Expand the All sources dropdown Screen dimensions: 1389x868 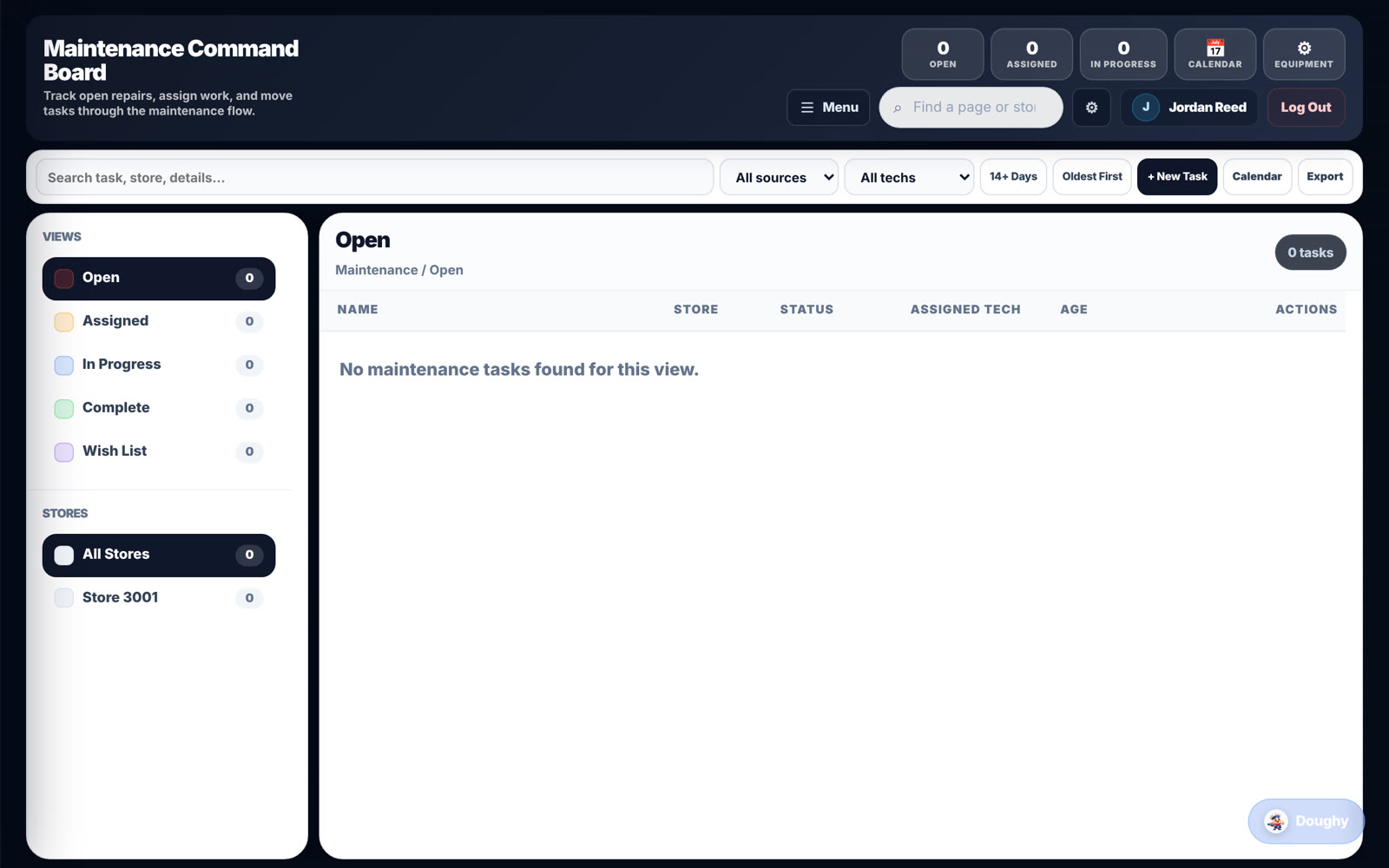pos(779,177)
